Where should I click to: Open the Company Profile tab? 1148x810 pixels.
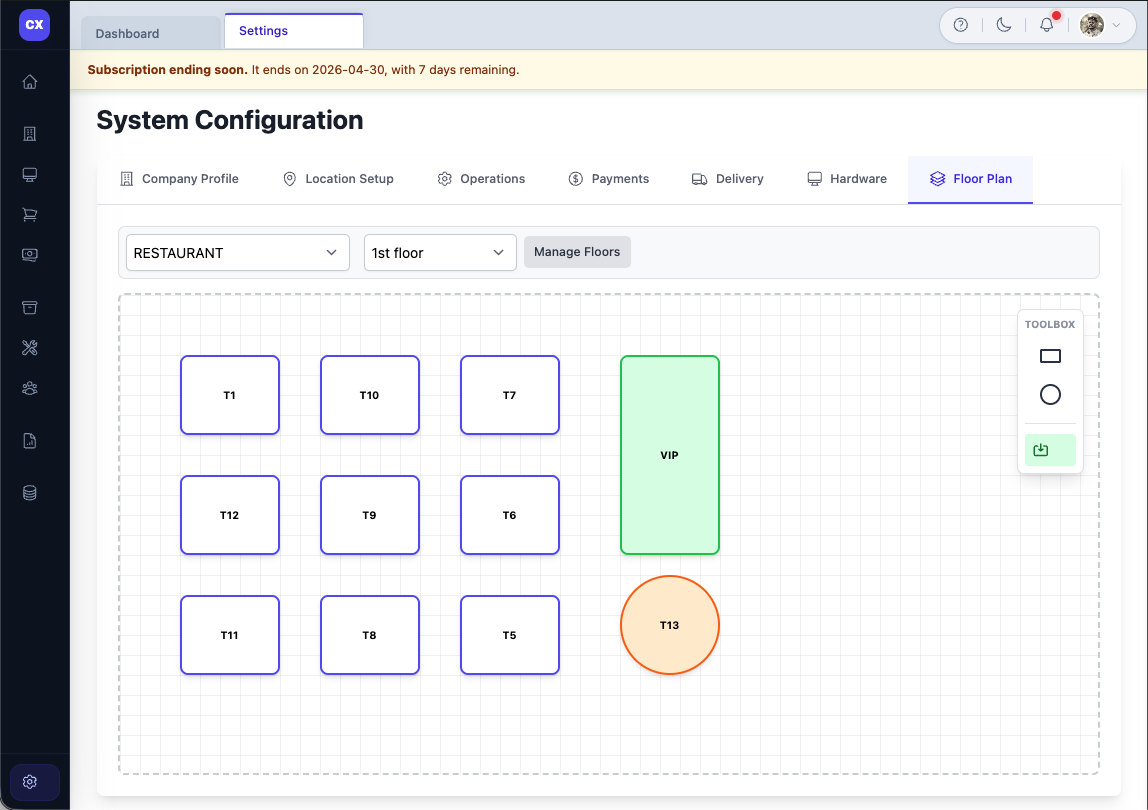(x=179, y=179)
